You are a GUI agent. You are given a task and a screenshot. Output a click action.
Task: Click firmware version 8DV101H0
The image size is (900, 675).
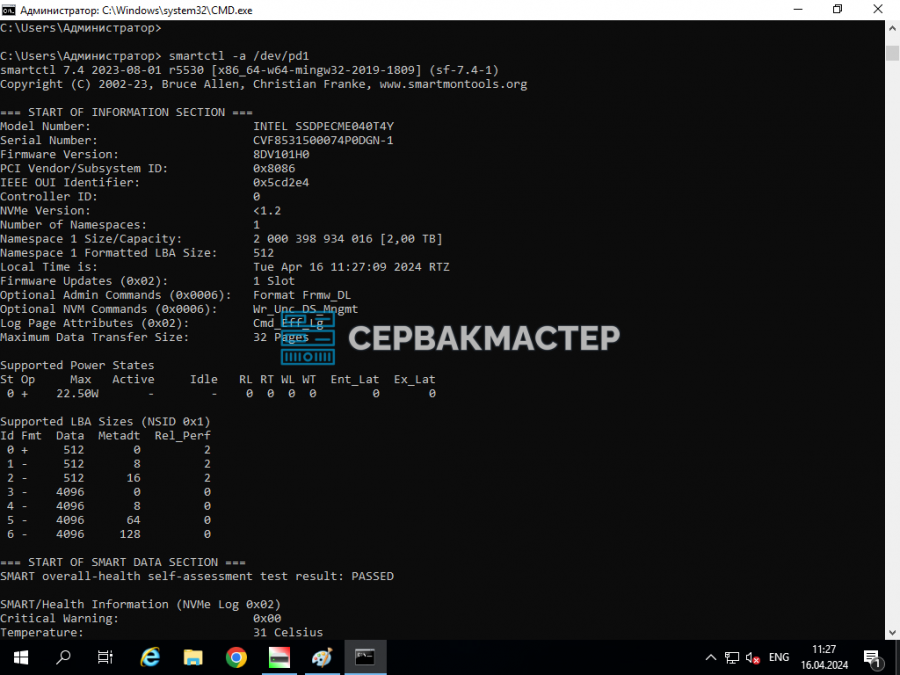(x=281, y=154)
